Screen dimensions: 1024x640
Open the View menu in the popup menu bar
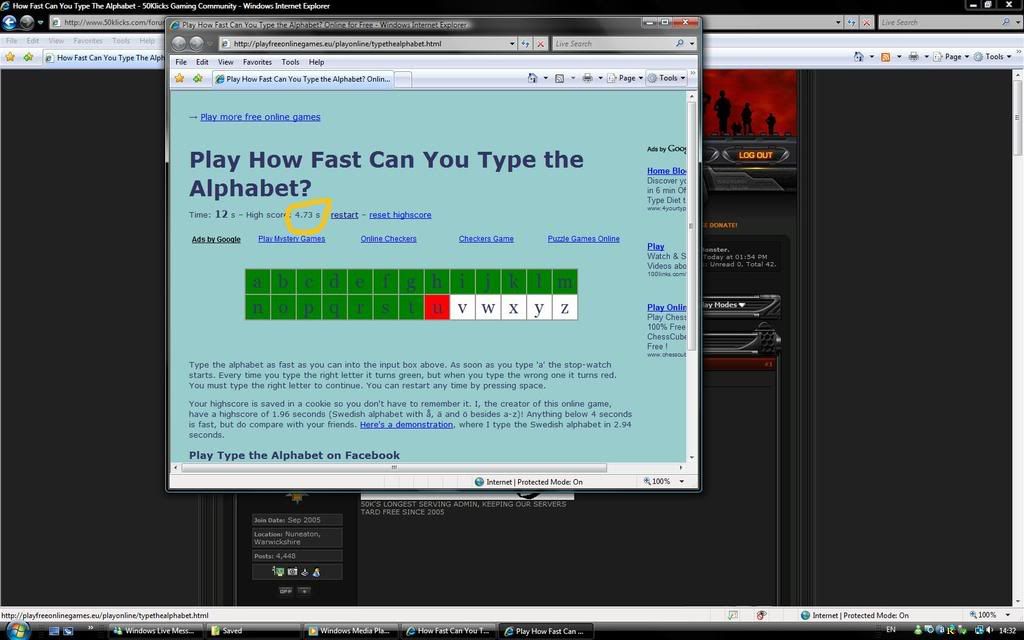(226, 62)
